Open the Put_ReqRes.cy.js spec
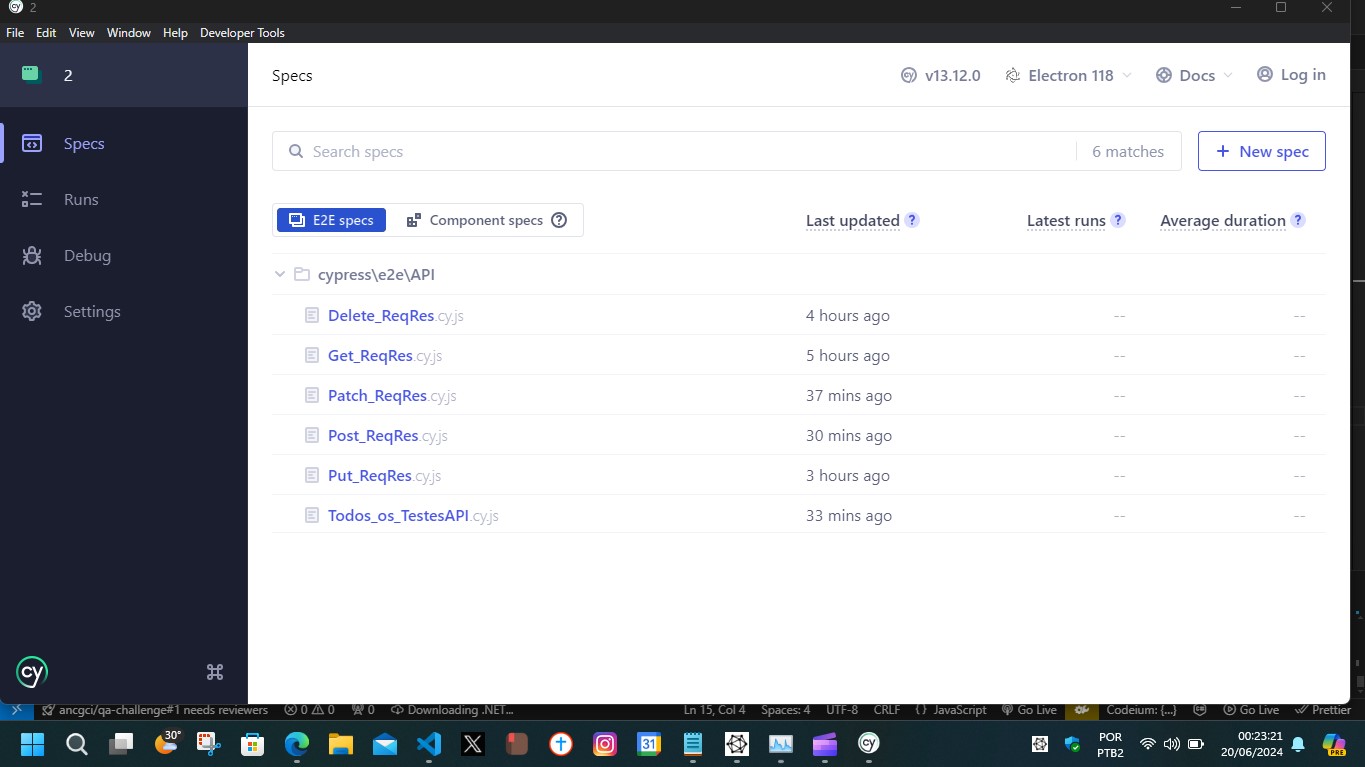 pyautogui.click(x=384, y=475)
